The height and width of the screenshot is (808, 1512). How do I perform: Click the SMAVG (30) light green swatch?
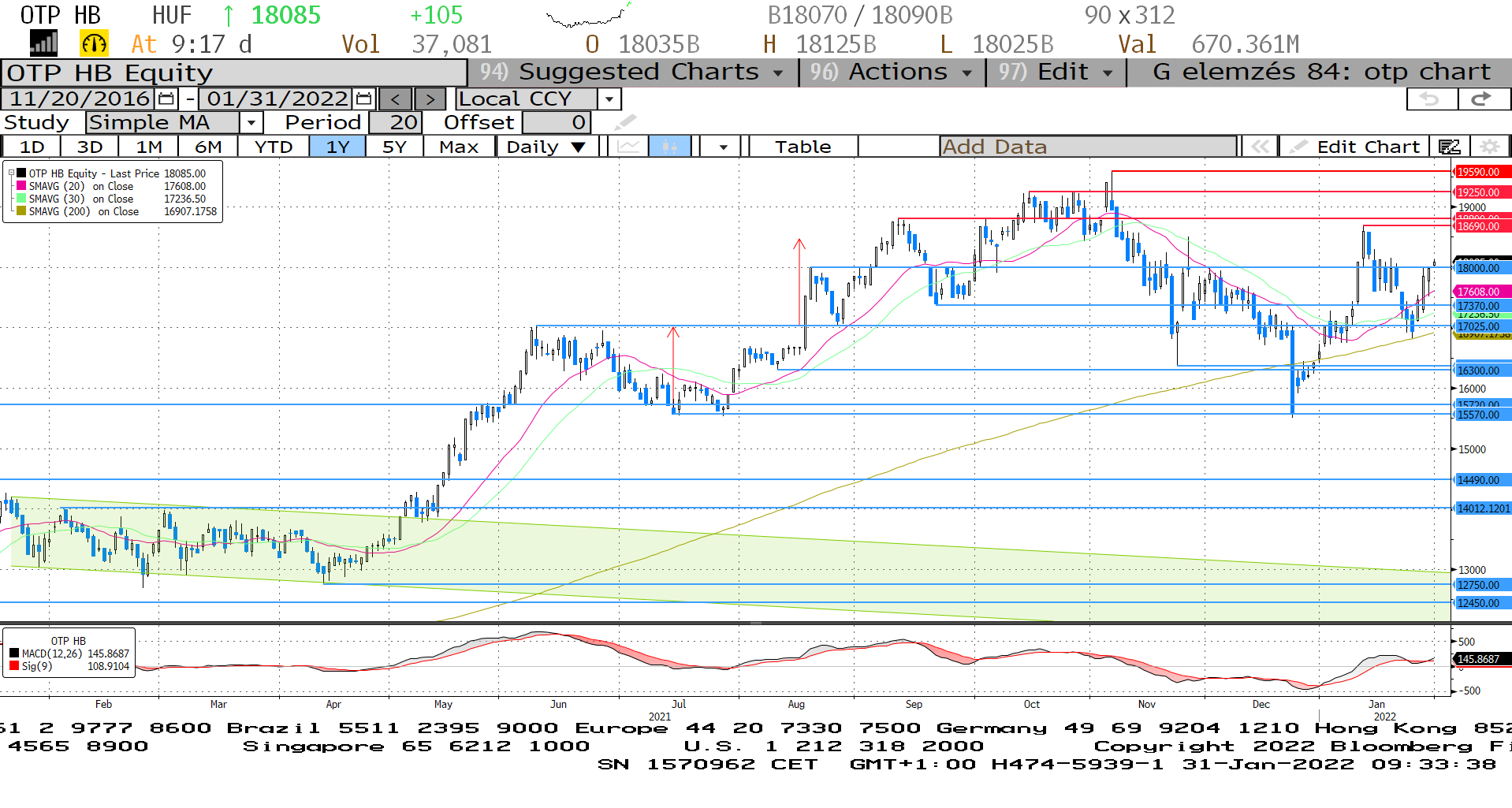pos(21,199)
